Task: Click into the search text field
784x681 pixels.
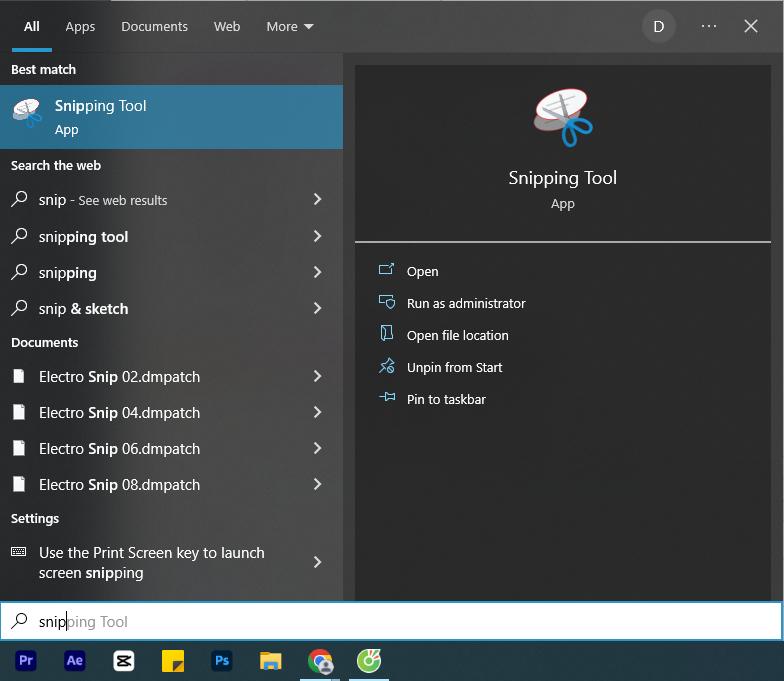Action: coord(391,621)
